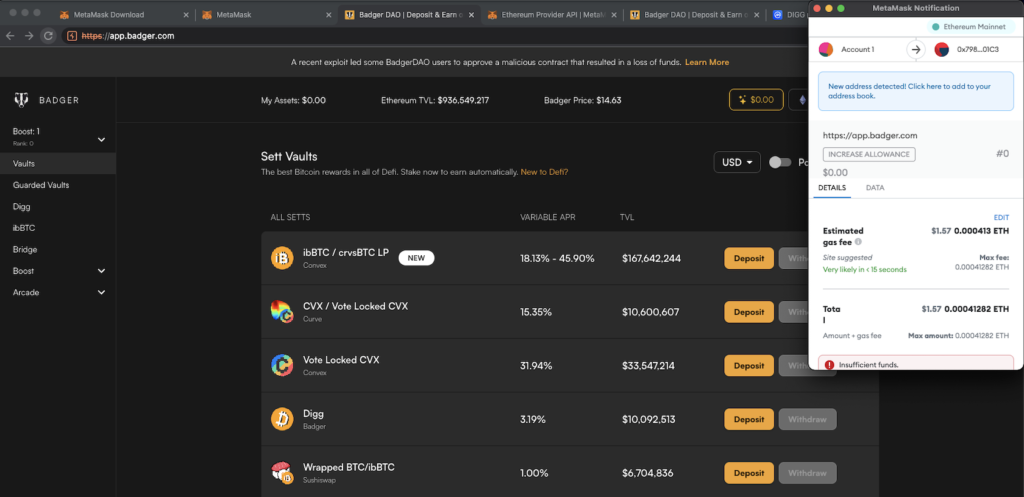1024x497 pixels.
Task: Expand the Boost sidebar menu
Action: click(101, 270)
